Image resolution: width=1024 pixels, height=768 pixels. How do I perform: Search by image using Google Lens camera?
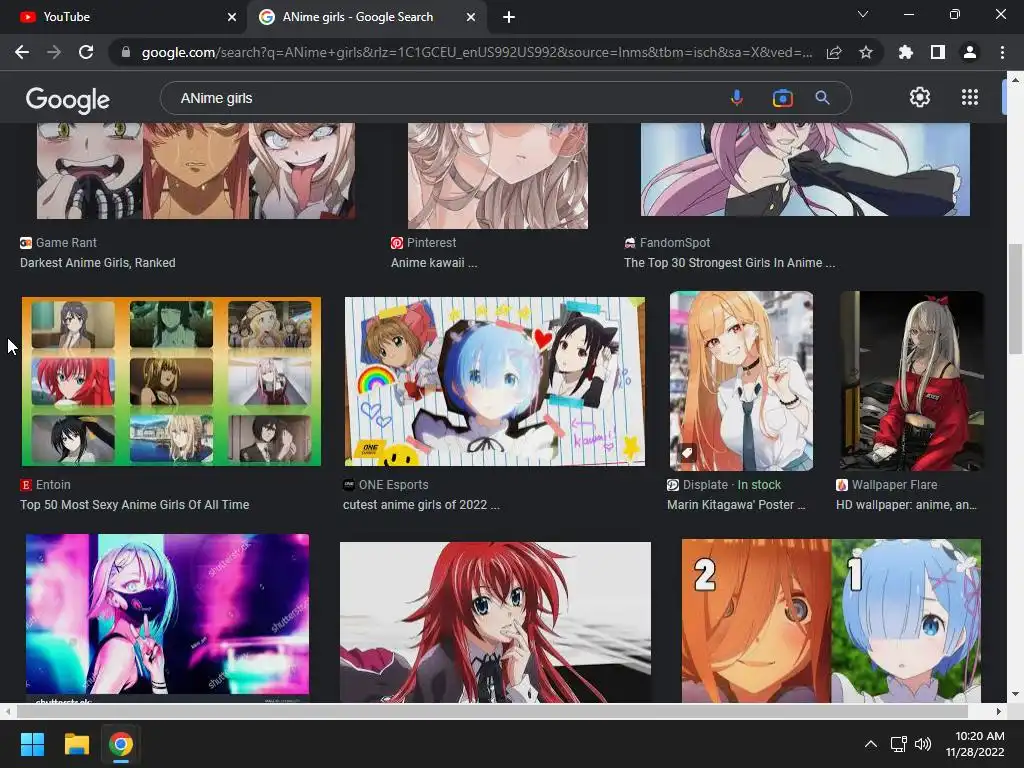click(782, 98)
